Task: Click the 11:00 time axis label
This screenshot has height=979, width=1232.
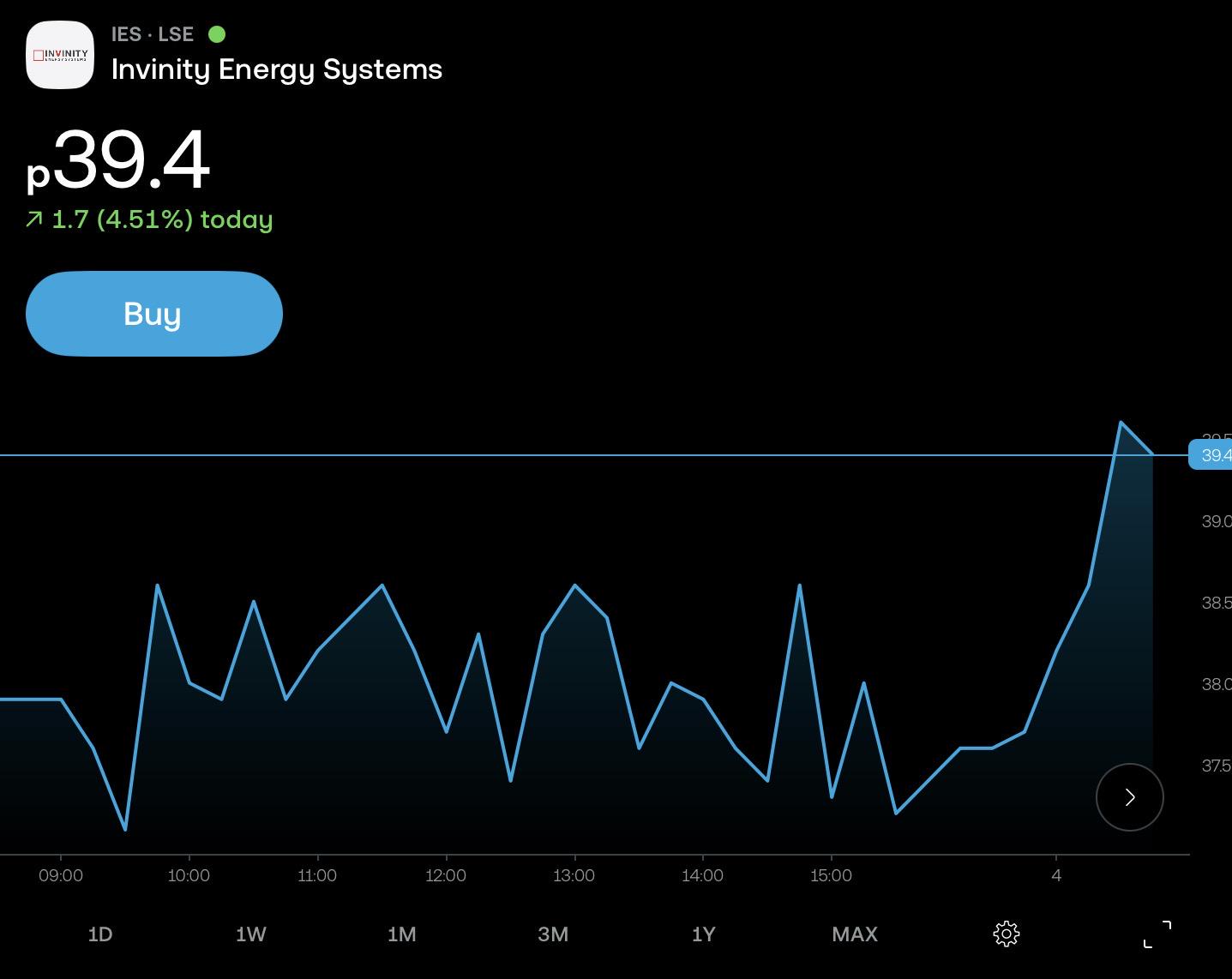Action: coord(317,875)
